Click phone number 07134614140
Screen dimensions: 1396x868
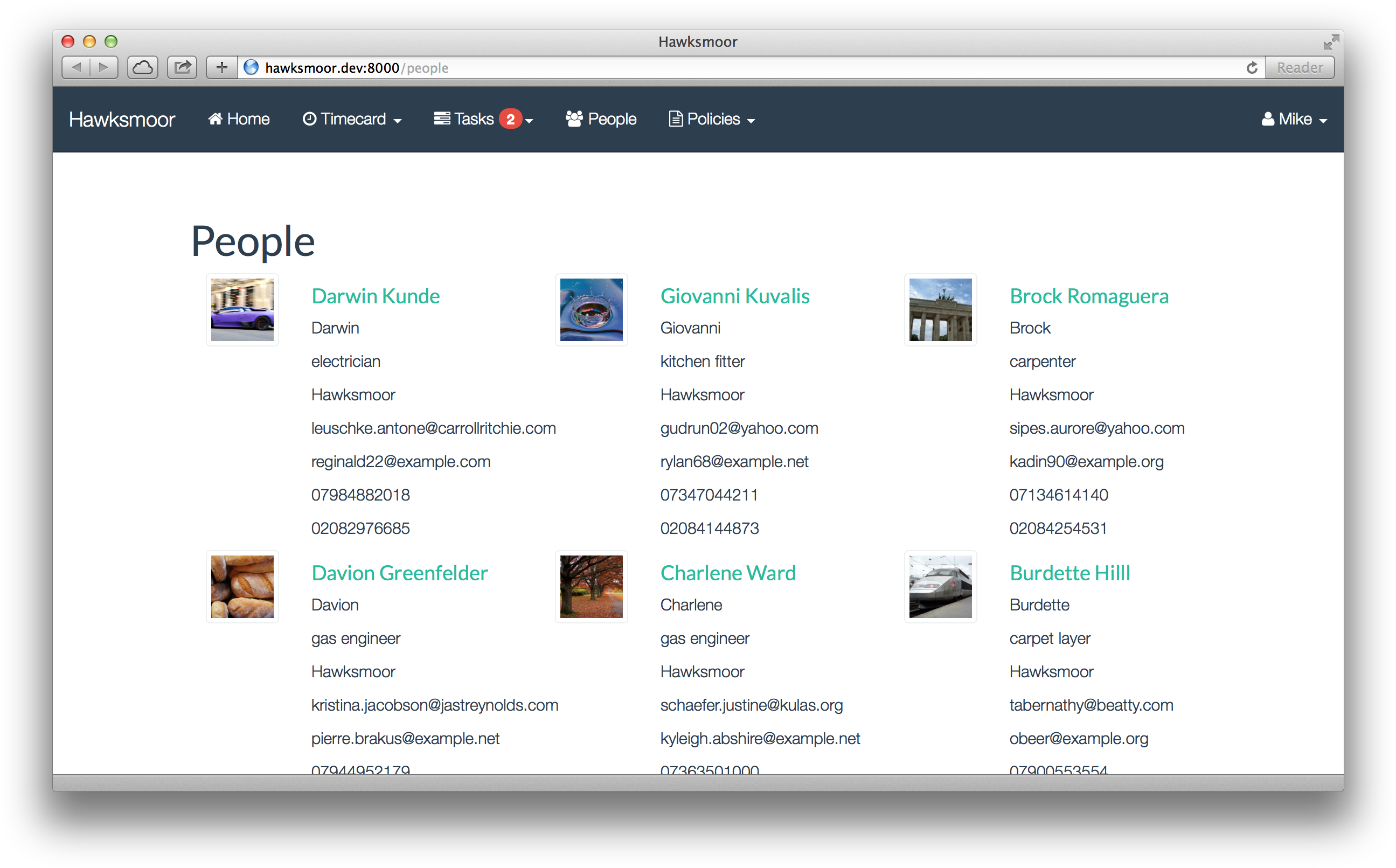(x=1059, y=495)
